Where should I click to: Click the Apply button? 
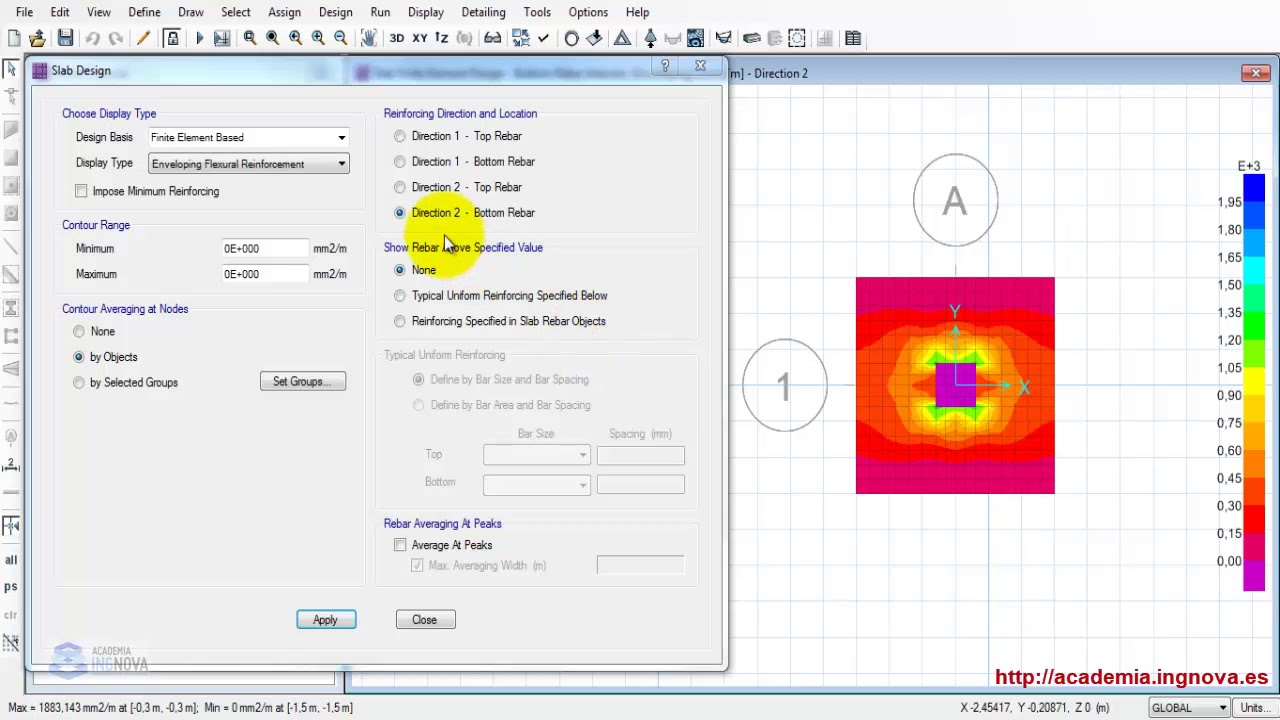[325, 620]
